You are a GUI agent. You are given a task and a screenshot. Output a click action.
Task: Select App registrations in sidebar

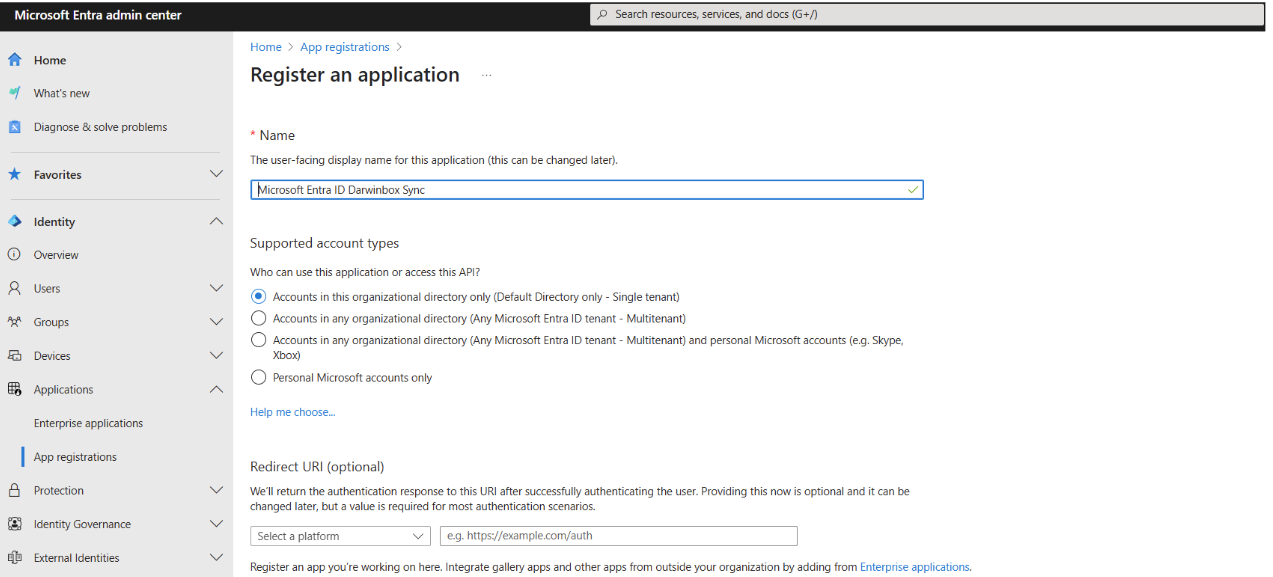click(75, 457)
